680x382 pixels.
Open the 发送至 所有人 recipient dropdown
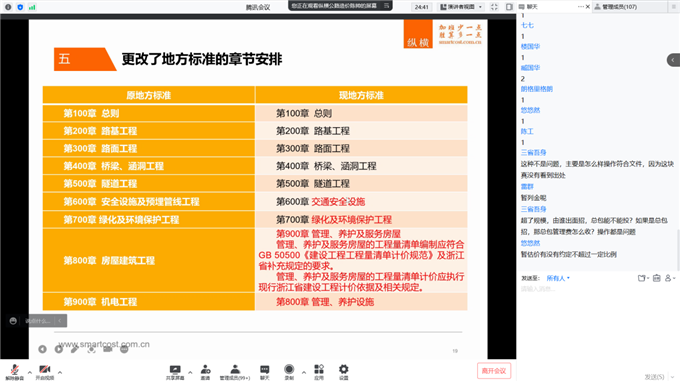click(558, 278)
